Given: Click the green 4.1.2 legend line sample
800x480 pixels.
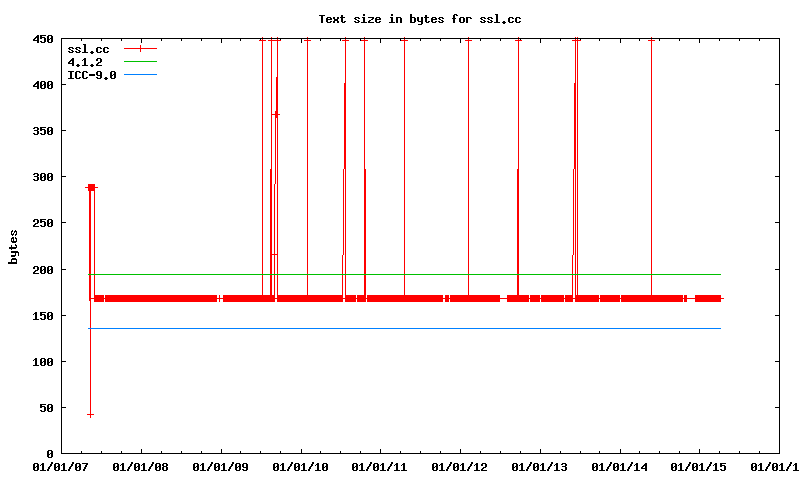Looking at the screenshot, I should pos(141,62).
